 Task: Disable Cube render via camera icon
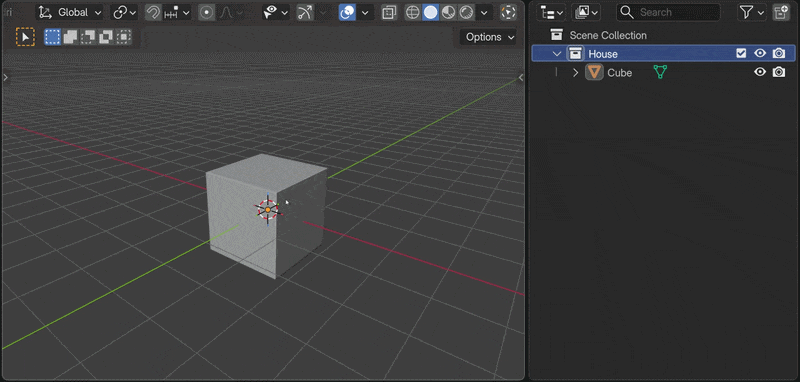point(779,72)
